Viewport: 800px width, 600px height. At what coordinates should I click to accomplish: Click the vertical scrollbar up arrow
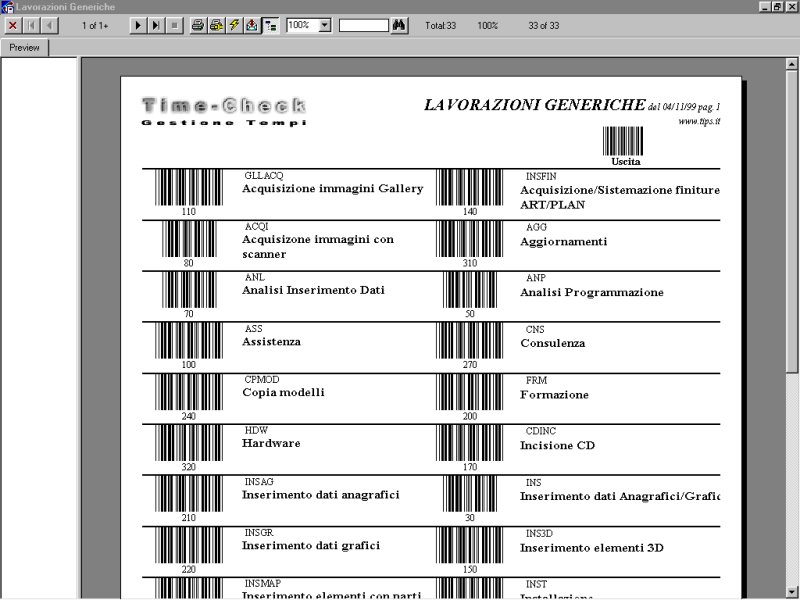pos(791,64)
